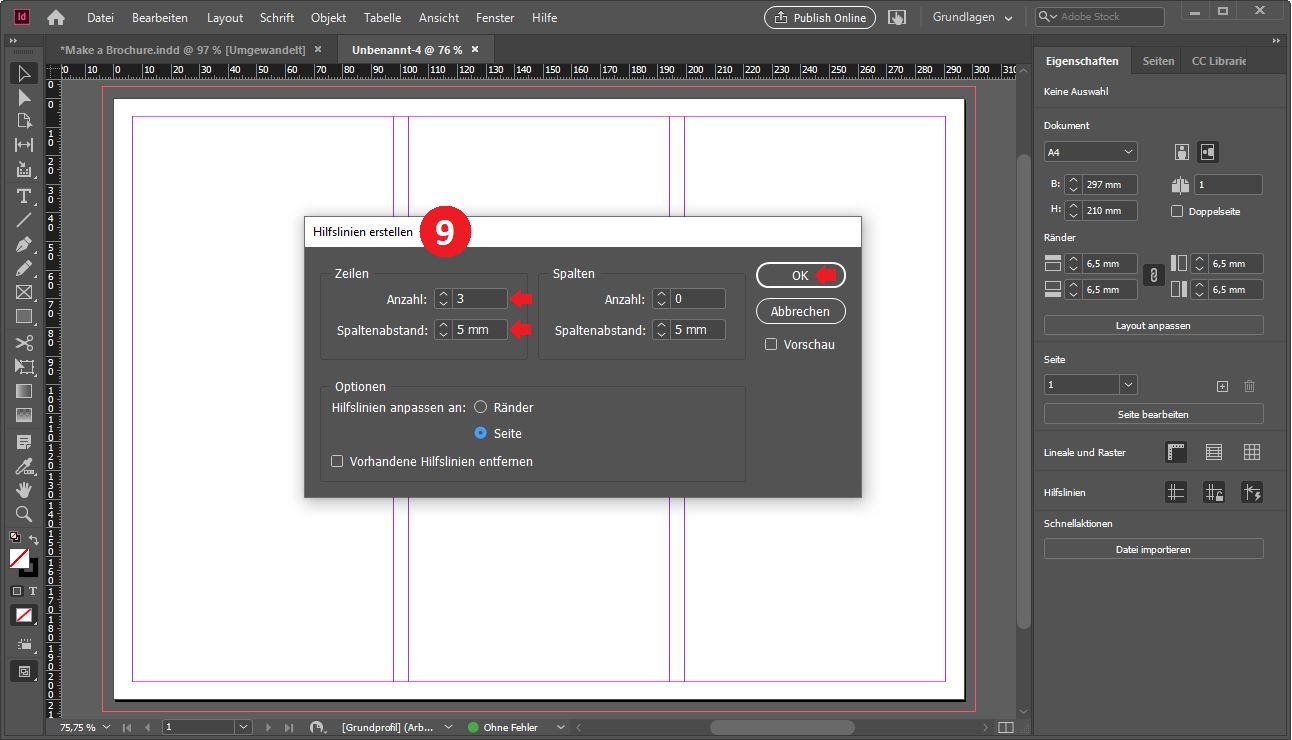The height and width of the screenshot is (740, 1292).
Task: Activate the Zoom magnifier tool
Action: point(24,514)
